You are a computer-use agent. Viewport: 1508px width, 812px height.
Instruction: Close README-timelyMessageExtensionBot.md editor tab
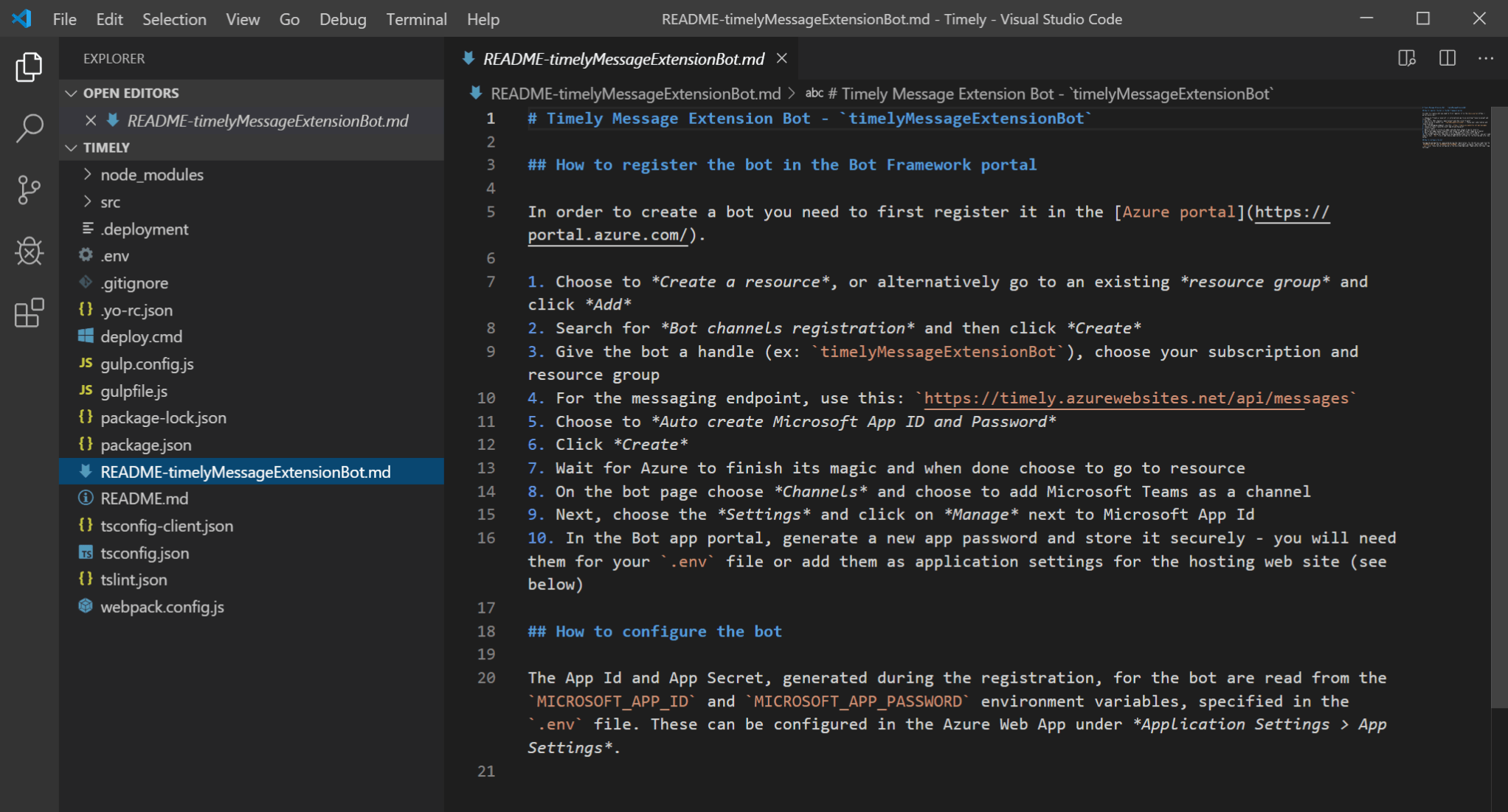782,58
